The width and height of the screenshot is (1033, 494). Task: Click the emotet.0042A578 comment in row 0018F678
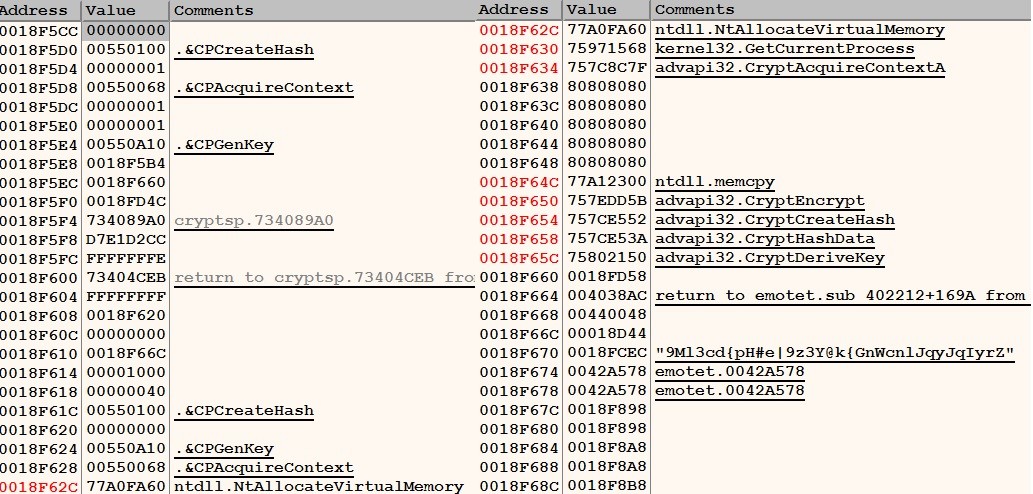tap(730, 391)
